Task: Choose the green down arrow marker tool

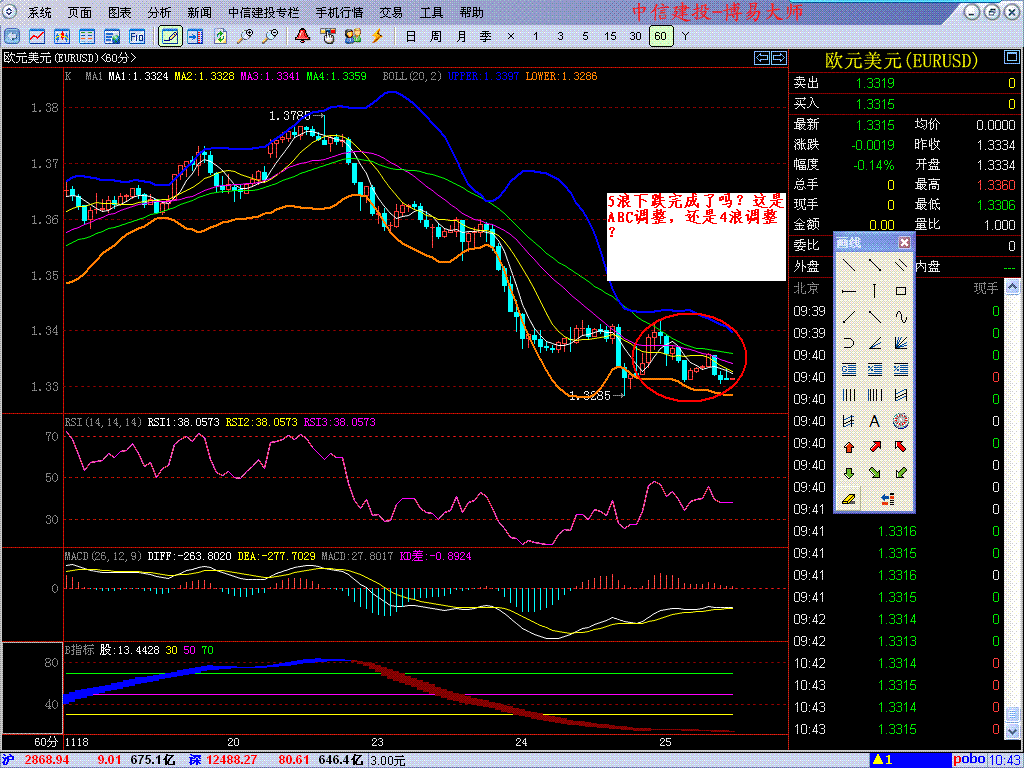Action: coord(849,473)
